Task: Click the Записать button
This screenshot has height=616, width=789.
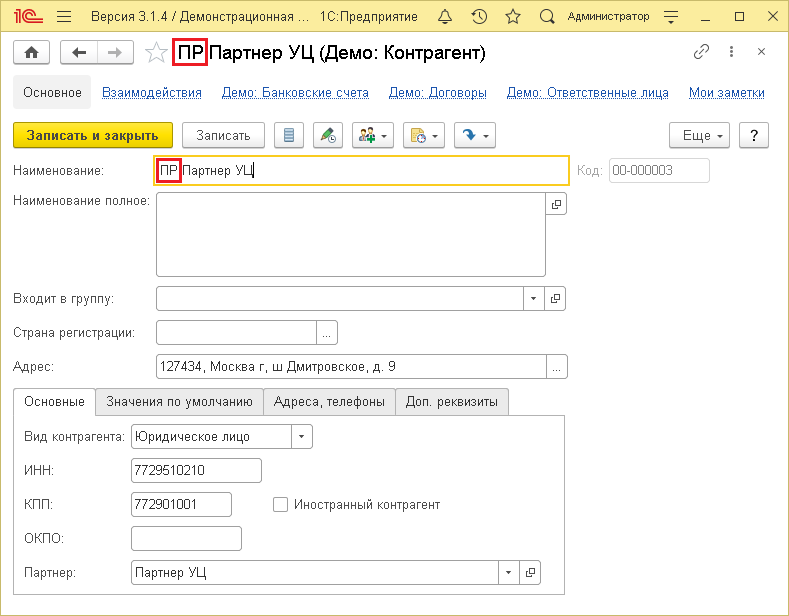Action: [x=223, y=135]
